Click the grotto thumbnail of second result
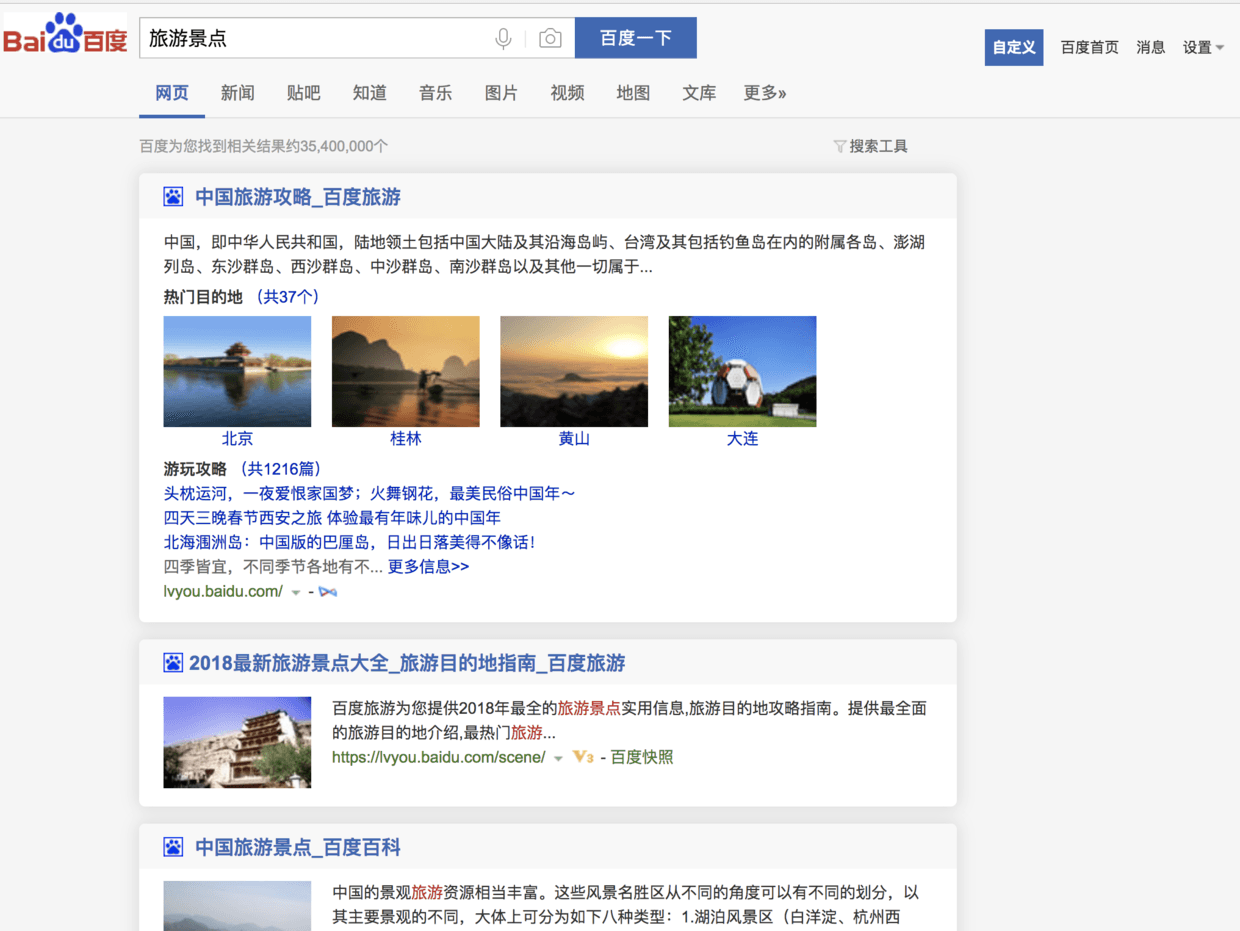Screen dimensions: 1240x931 [x=238, y=743]
